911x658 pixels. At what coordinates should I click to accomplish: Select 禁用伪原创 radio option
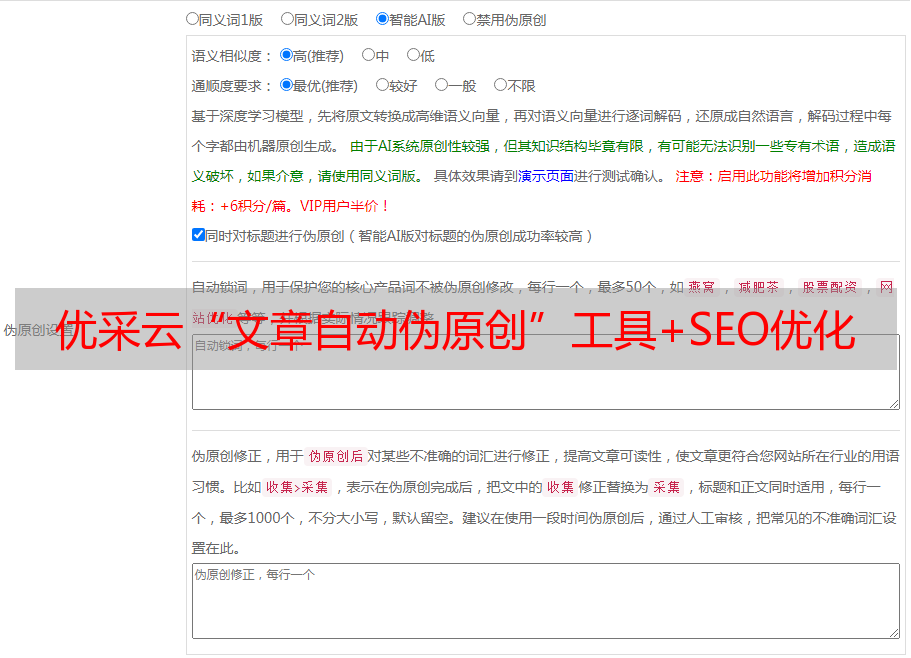[x=469, y=19]
